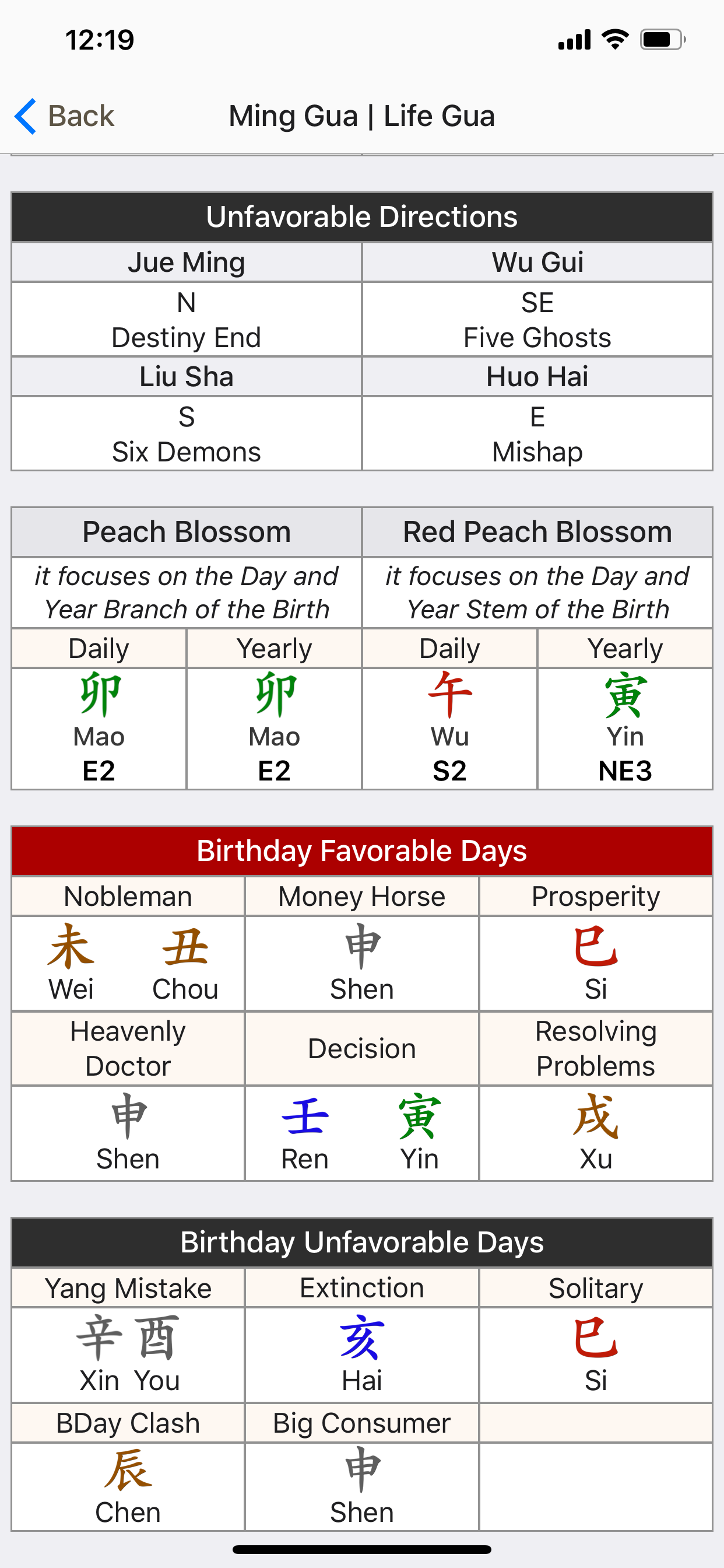Screen dimensions: 724x1568
Task: Tap the red Si character under Prosperity
Action: [x=596, y=947]
